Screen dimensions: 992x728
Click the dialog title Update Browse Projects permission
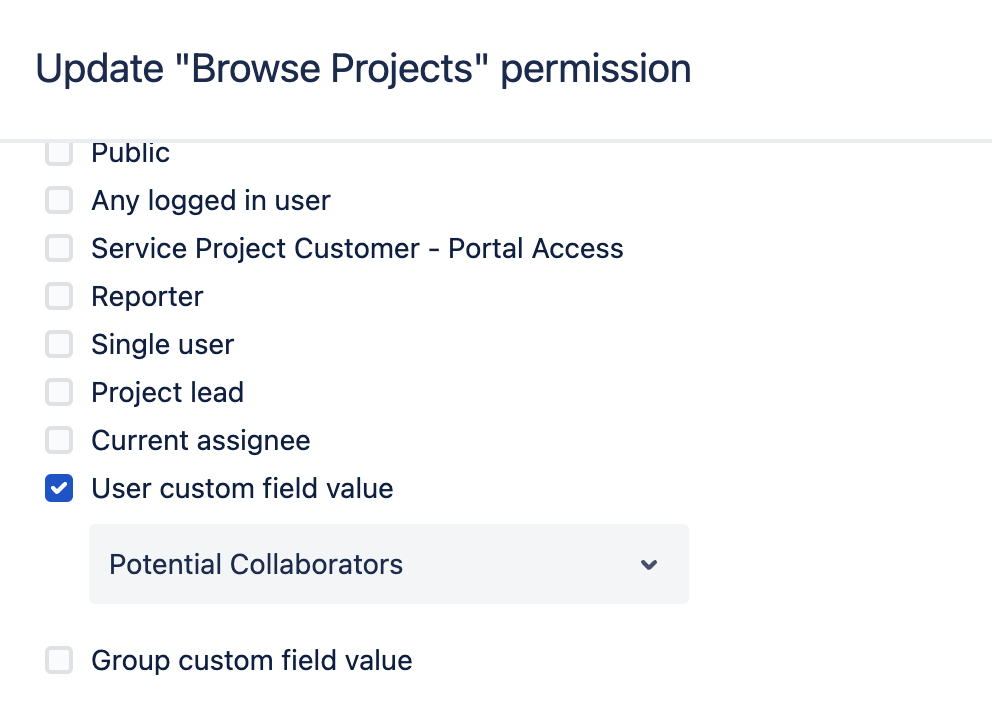363,68
